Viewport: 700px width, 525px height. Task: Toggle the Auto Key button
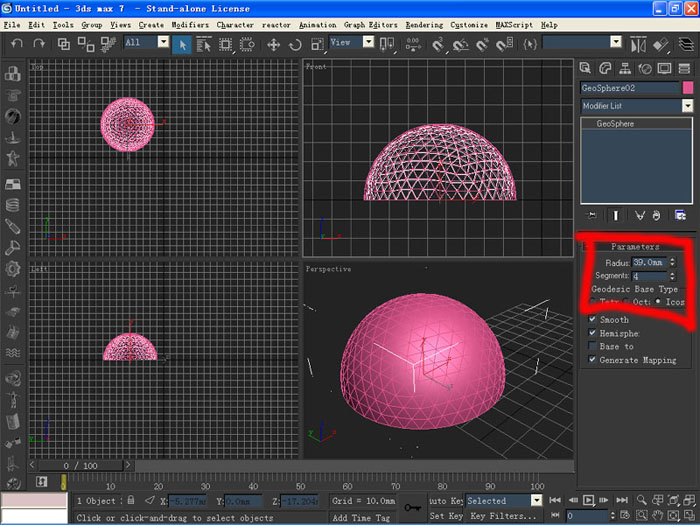446,500
